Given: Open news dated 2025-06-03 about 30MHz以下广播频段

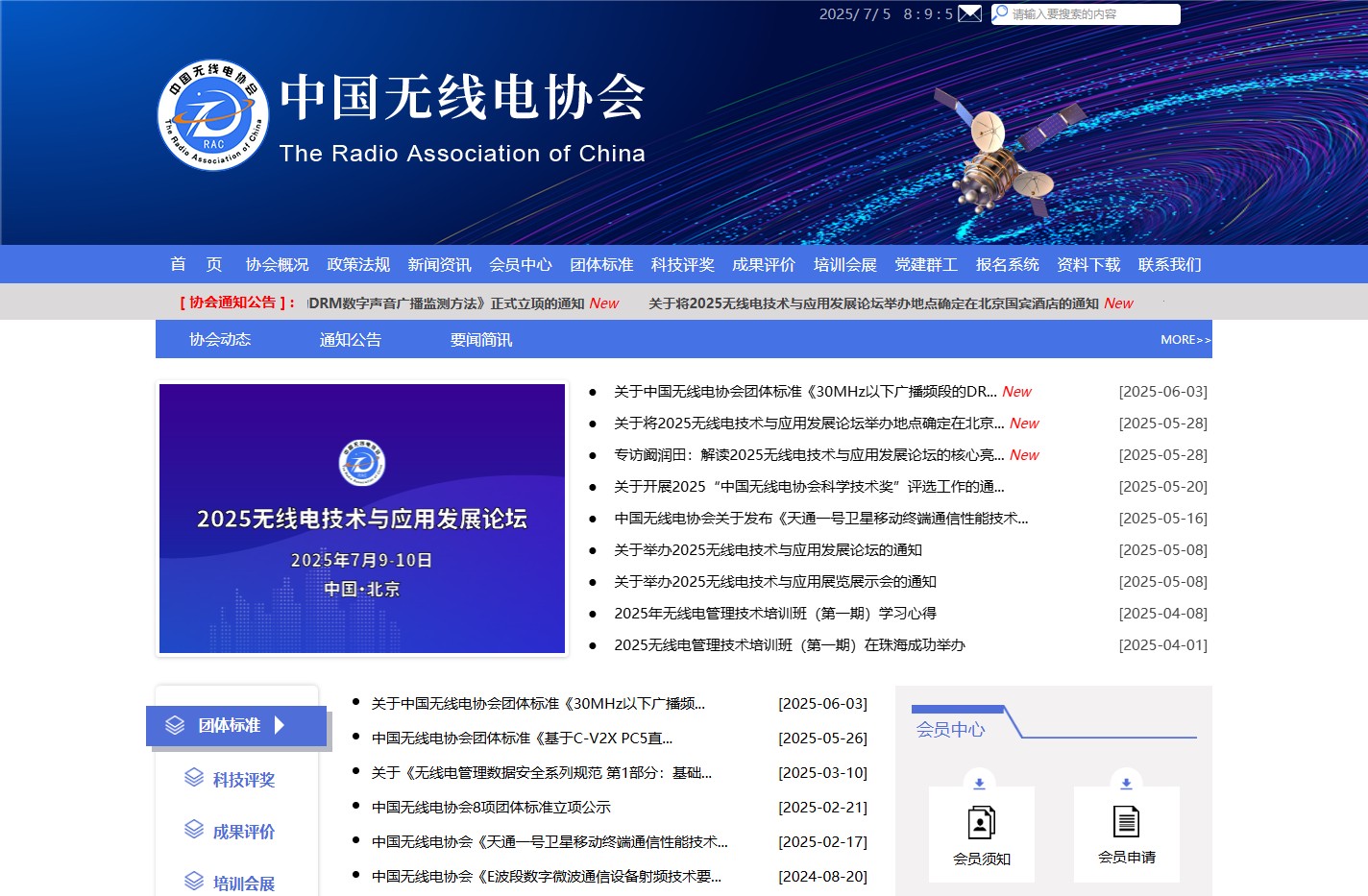Looking at the screenshot, I should [805, 391].
